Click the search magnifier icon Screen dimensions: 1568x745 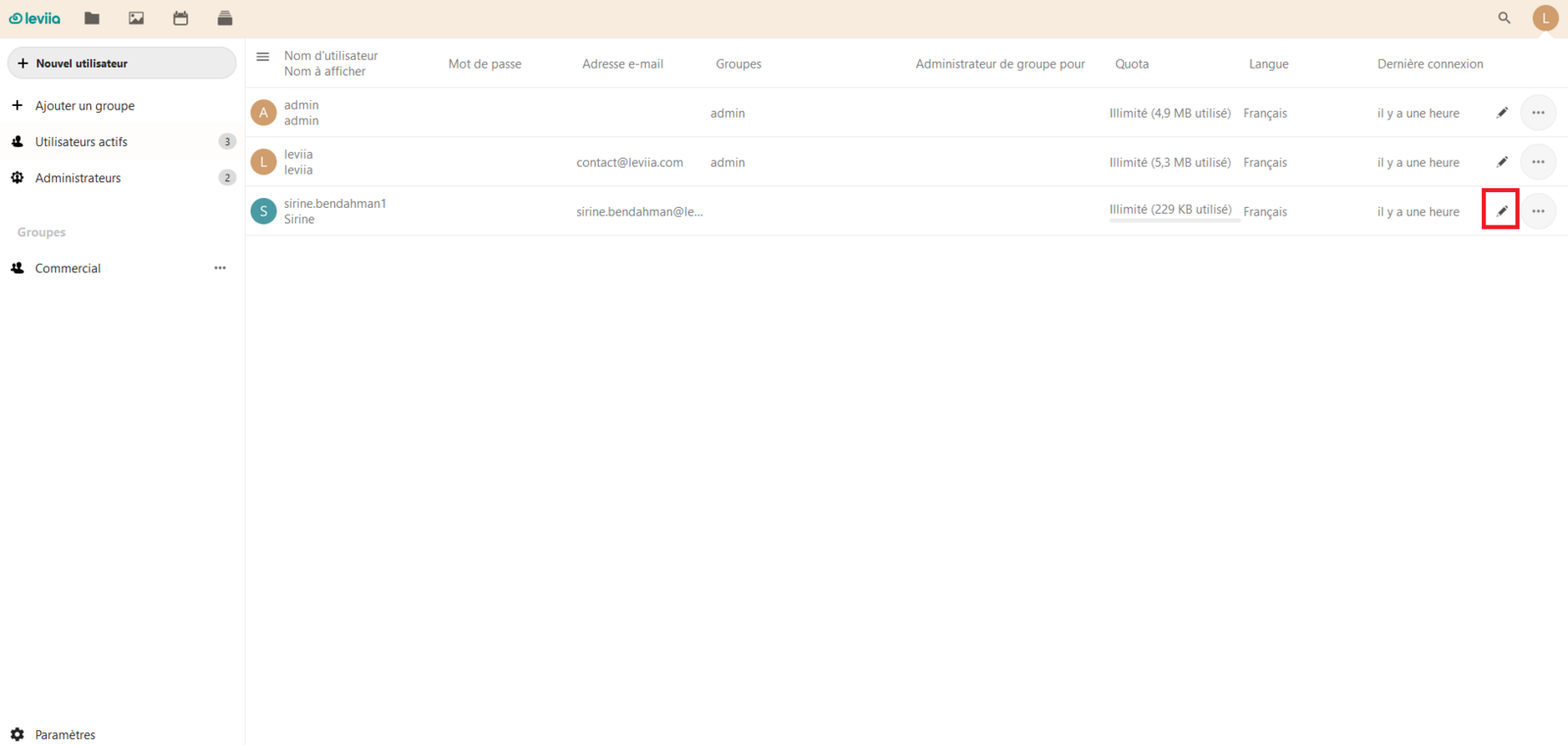[1504, 18]
